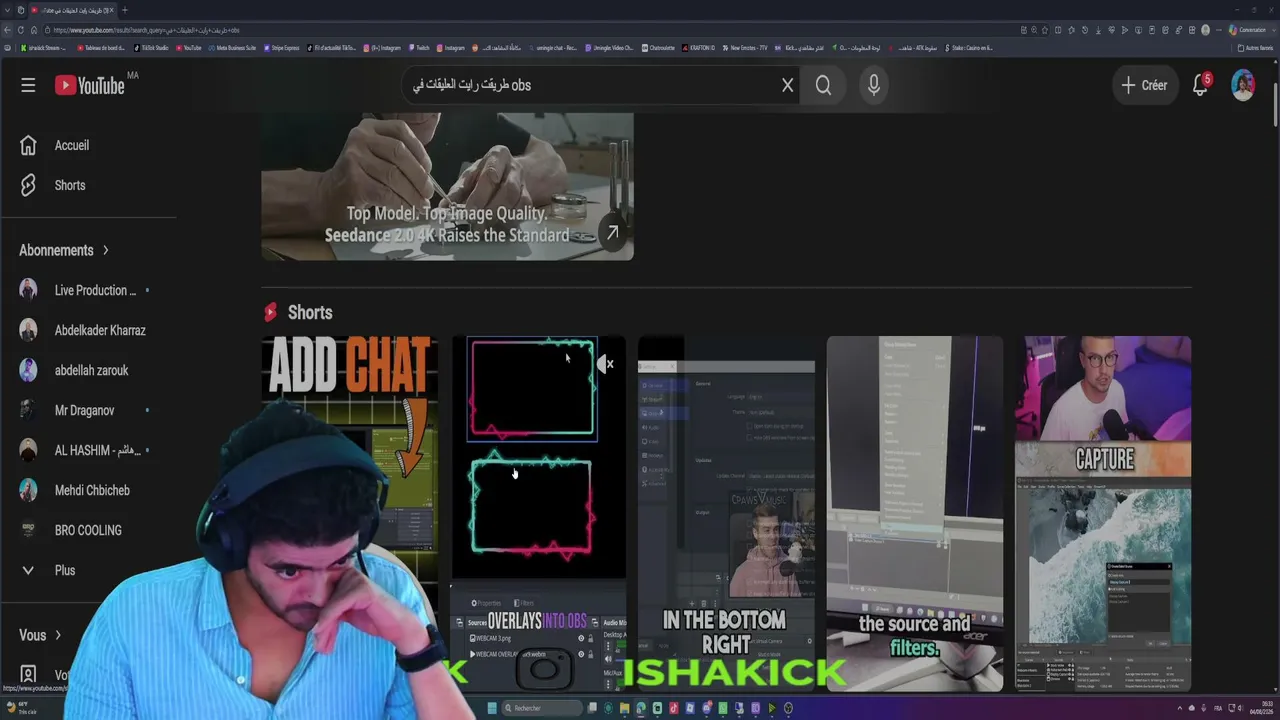
Task: Reload the page
Action: click(x=21, y=30)
